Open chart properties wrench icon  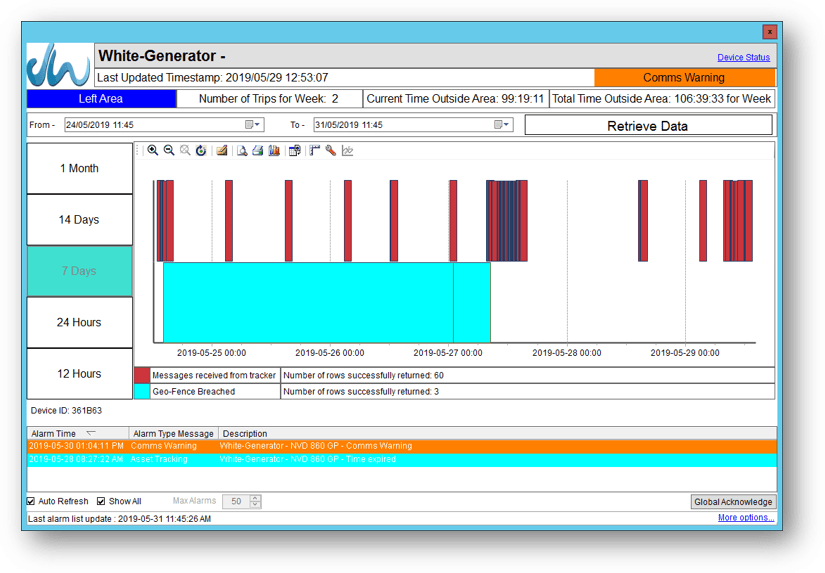[x=330, y=150]
